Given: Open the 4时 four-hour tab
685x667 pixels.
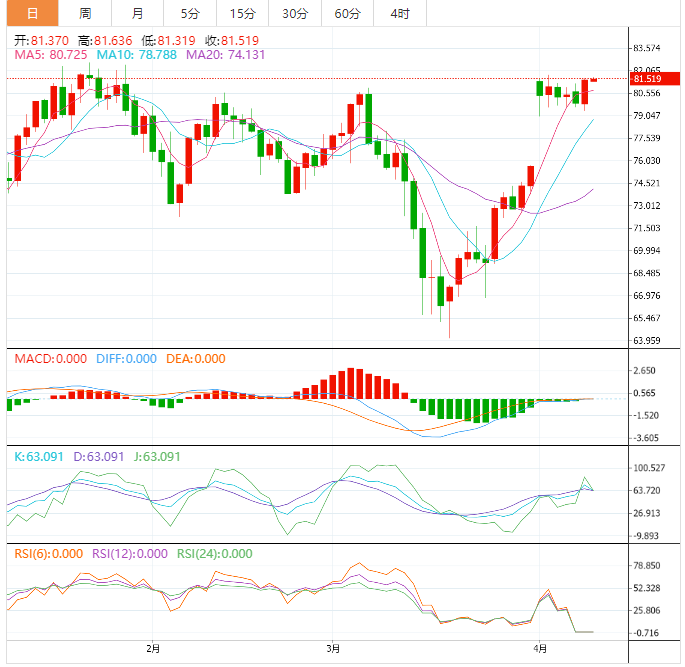Looking at the screenshot, I should (x=399, y=13).
